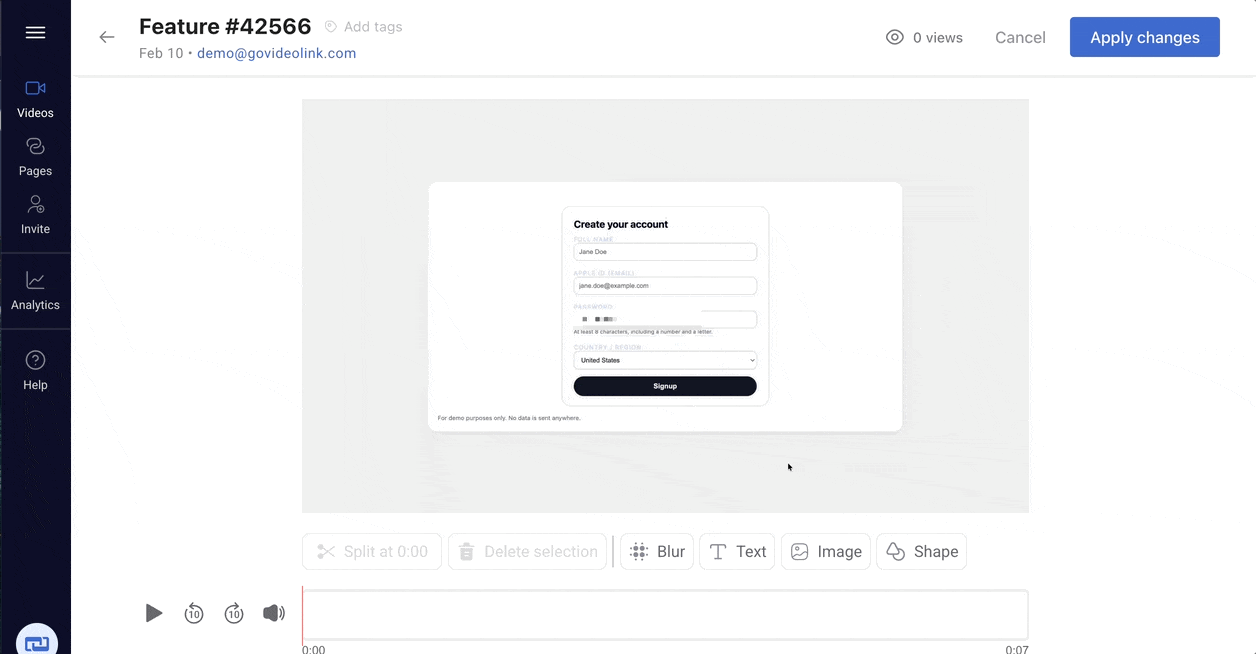Image resolution: width=1256 pixels, height=654 pixels.
Task: Mute the video audio
Action: click(274, 613)
